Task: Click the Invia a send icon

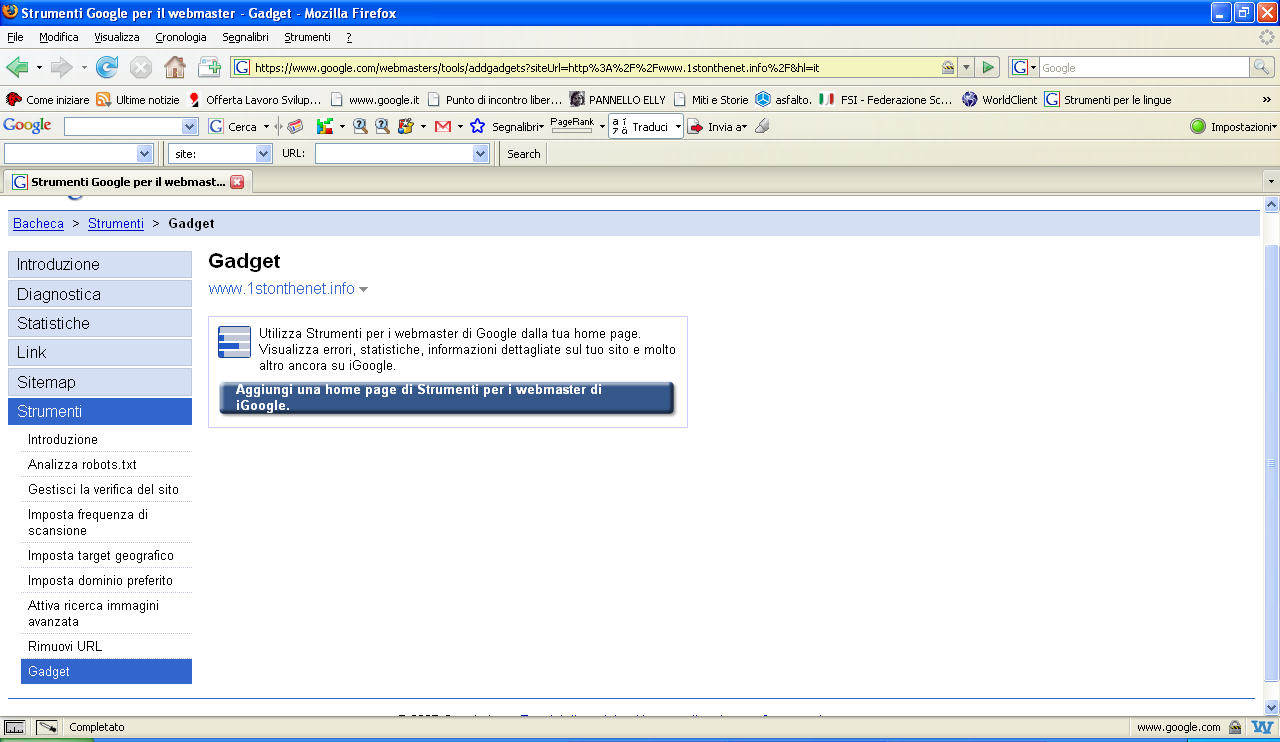Action: click(x=695, y=127)
